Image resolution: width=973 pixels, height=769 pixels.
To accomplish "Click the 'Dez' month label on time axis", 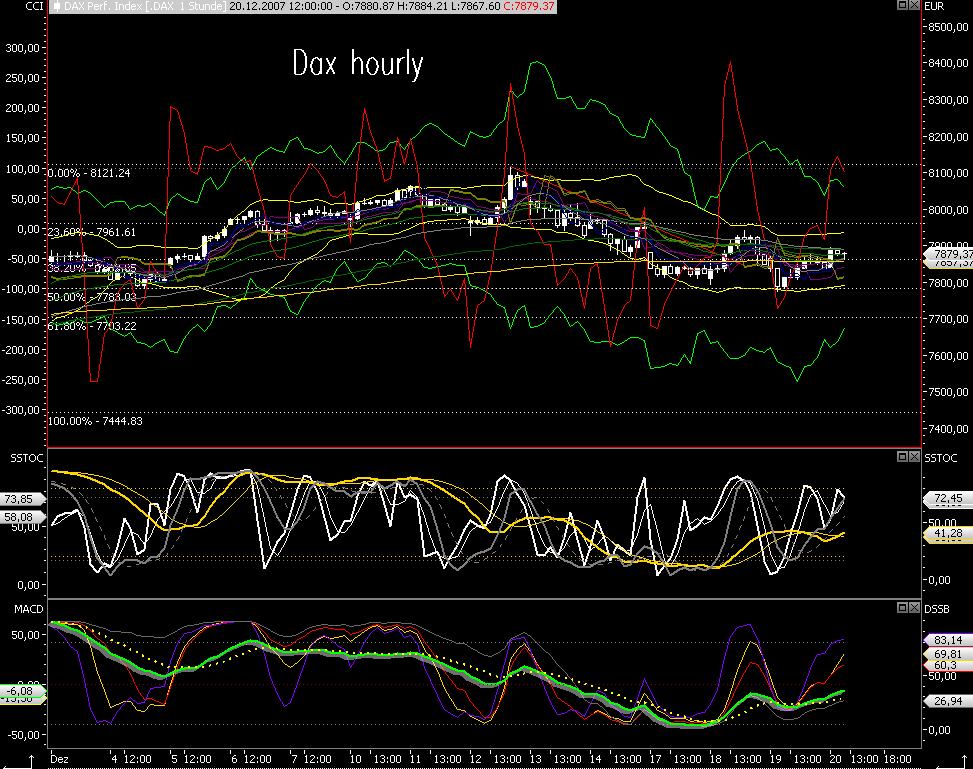I will click(x=60, y=758).
